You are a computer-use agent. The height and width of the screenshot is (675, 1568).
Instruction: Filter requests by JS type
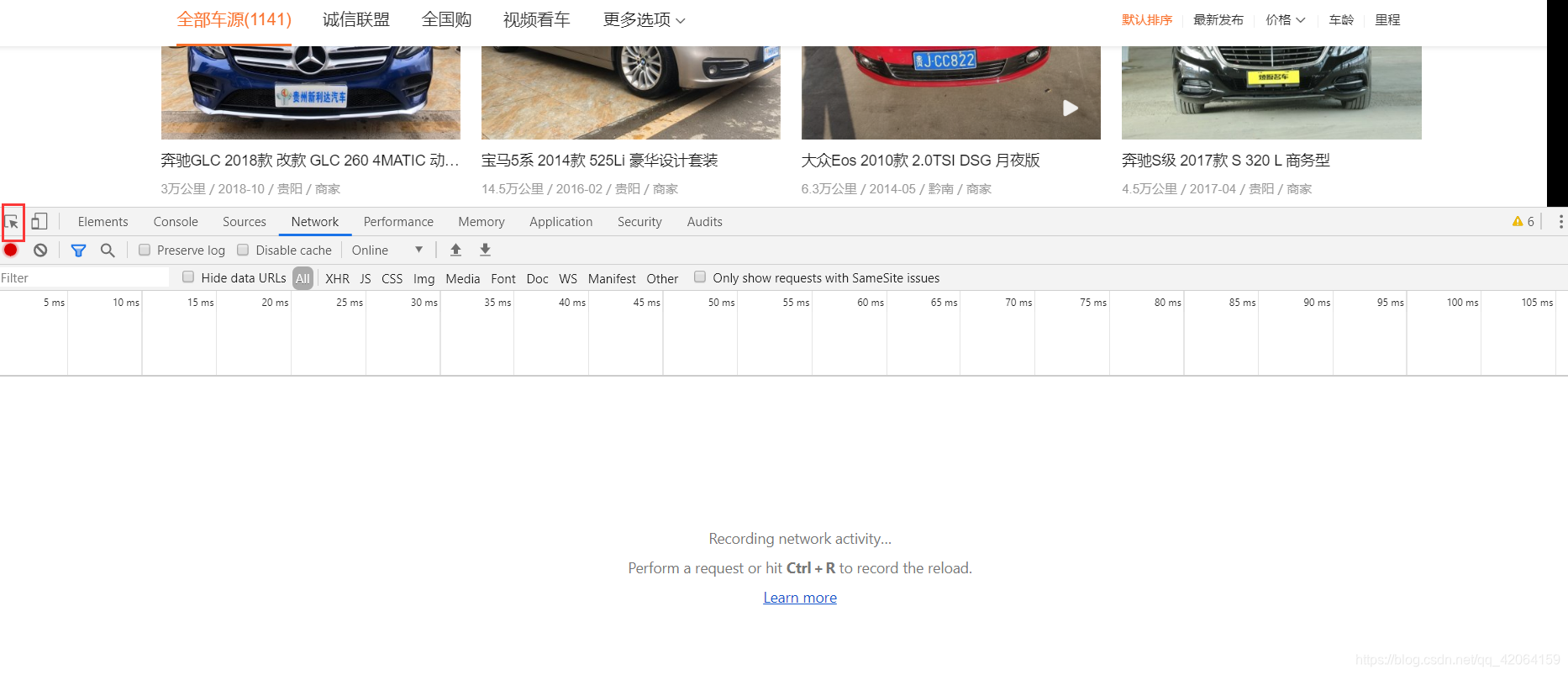[366, 278]
